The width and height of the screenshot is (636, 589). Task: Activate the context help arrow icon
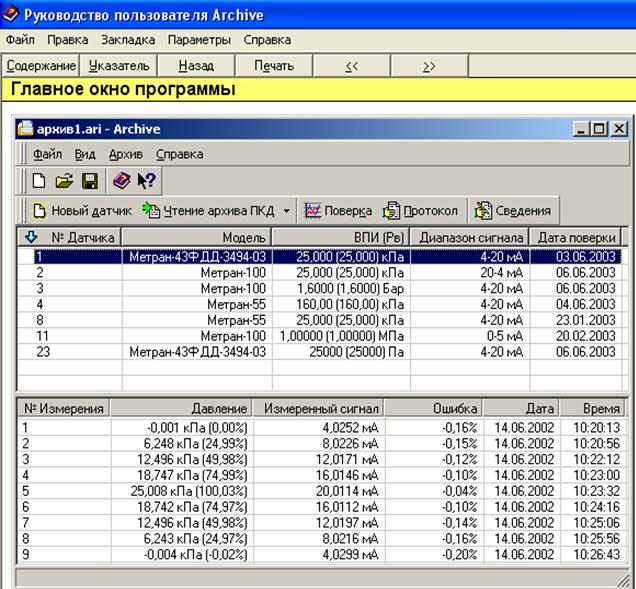click(146, 181)
